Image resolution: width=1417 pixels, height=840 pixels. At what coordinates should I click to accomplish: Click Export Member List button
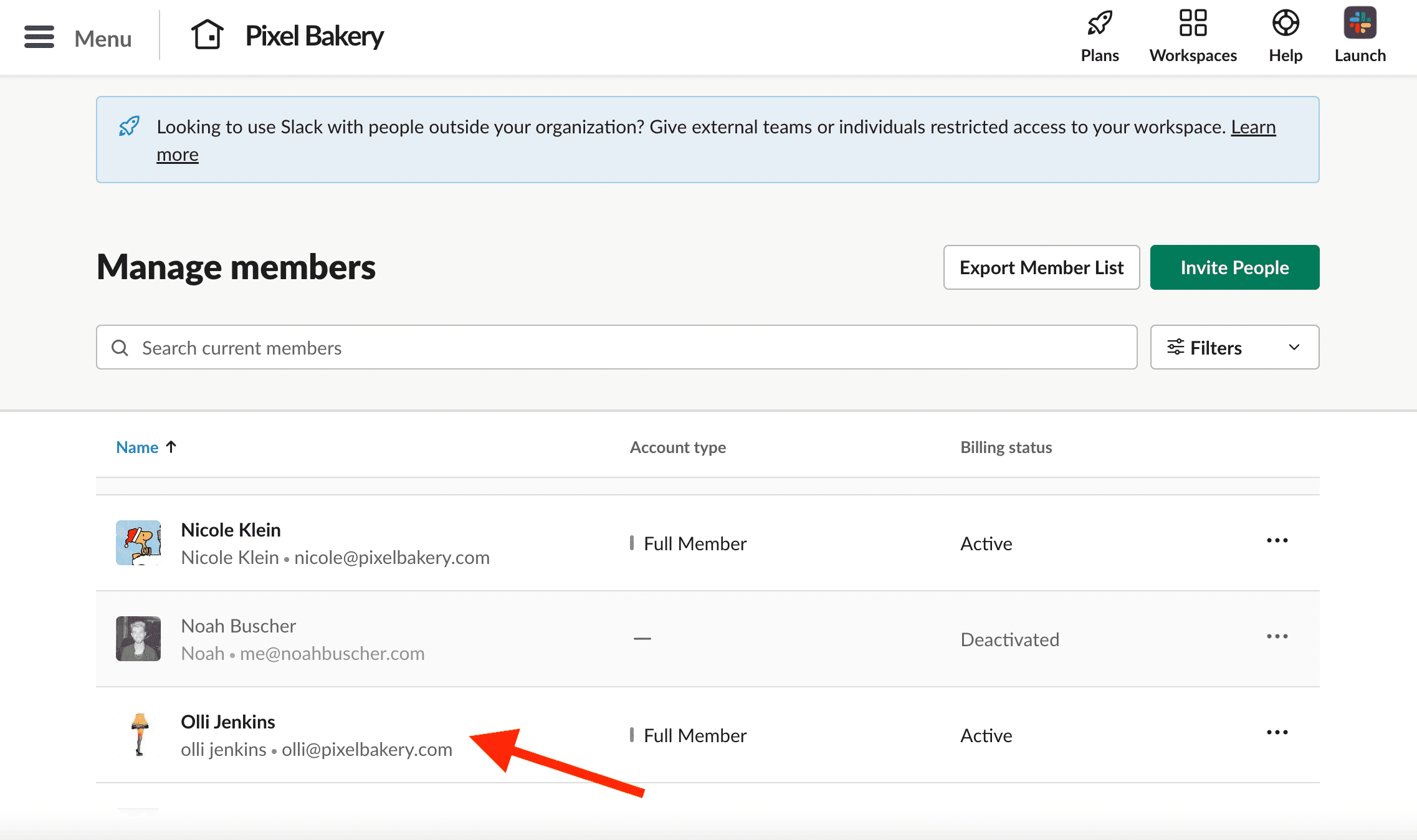pyautogui.click(x=1041, y=267)
